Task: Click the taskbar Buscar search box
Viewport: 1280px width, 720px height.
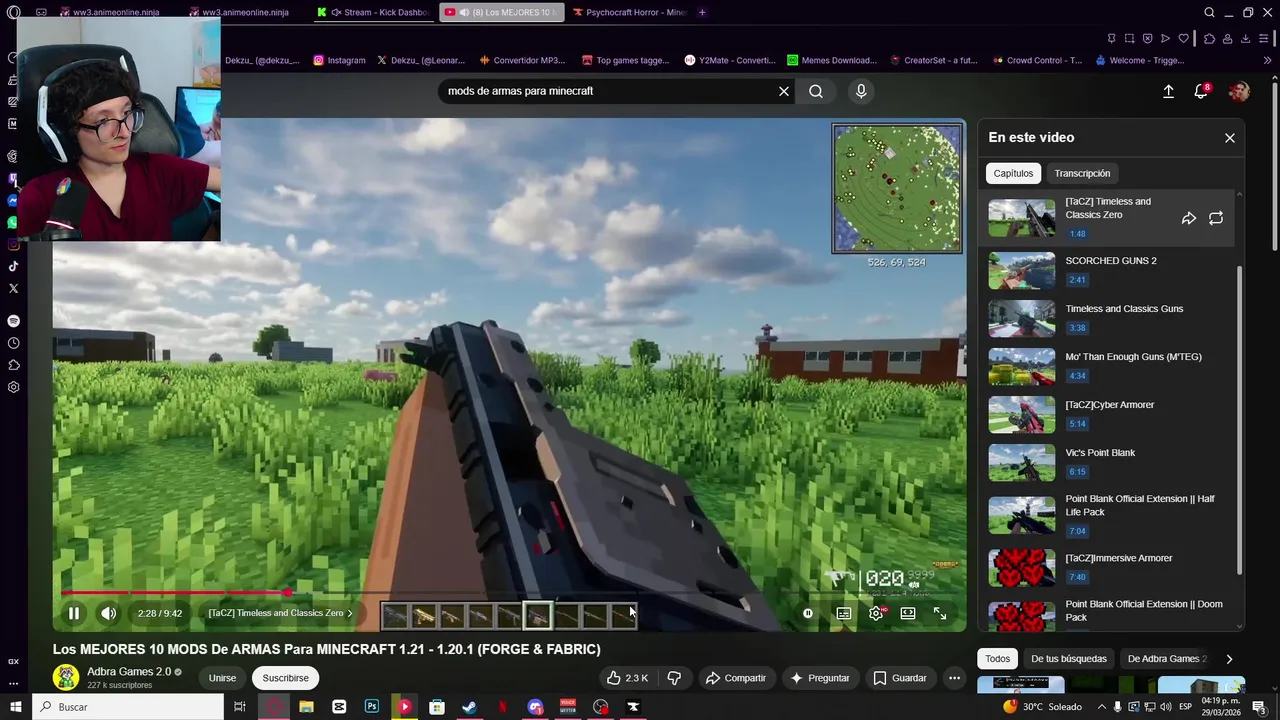Action: tap(128, 707)
